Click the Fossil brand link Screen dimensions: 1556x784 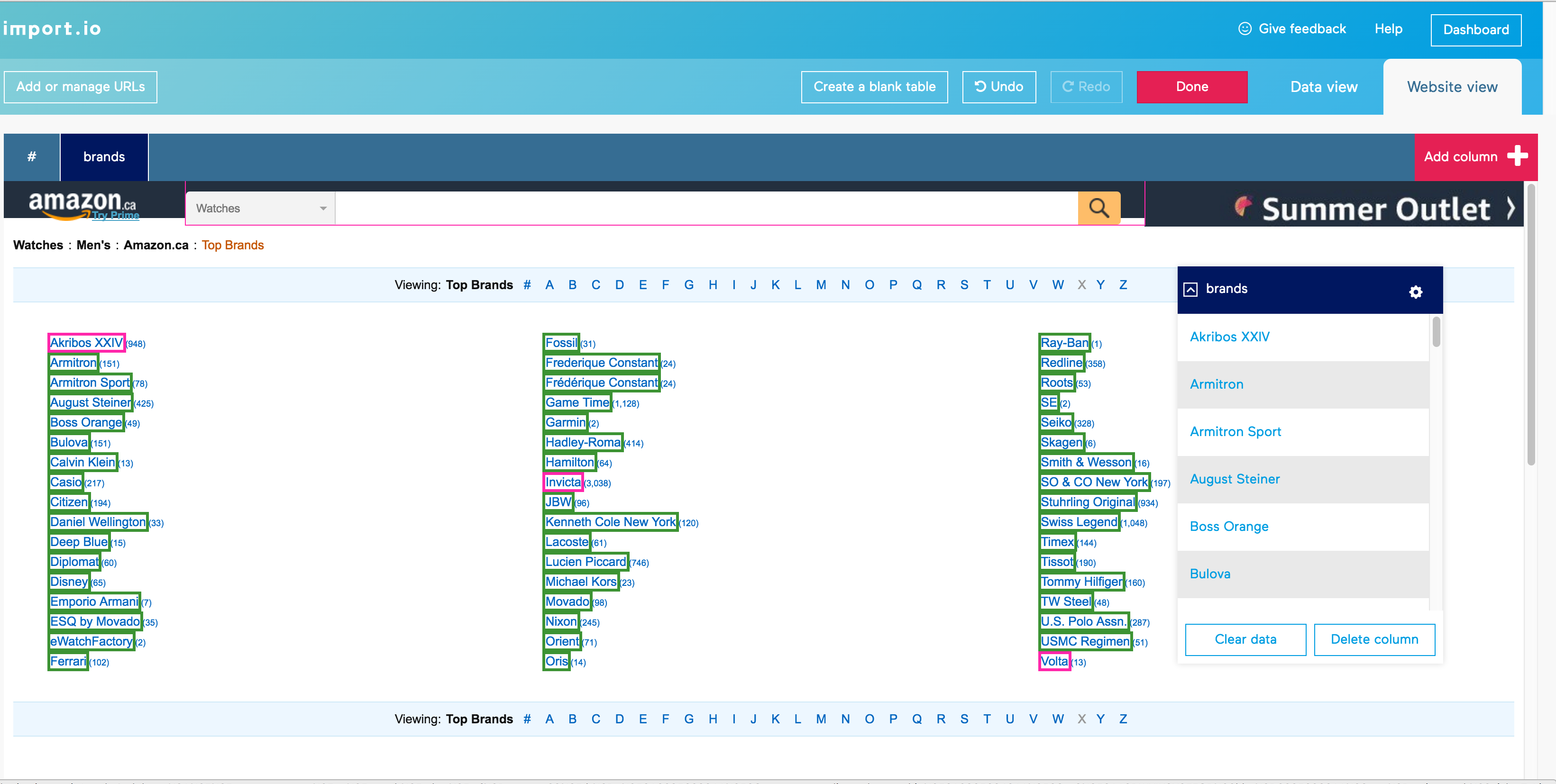[x=561, y=343]
